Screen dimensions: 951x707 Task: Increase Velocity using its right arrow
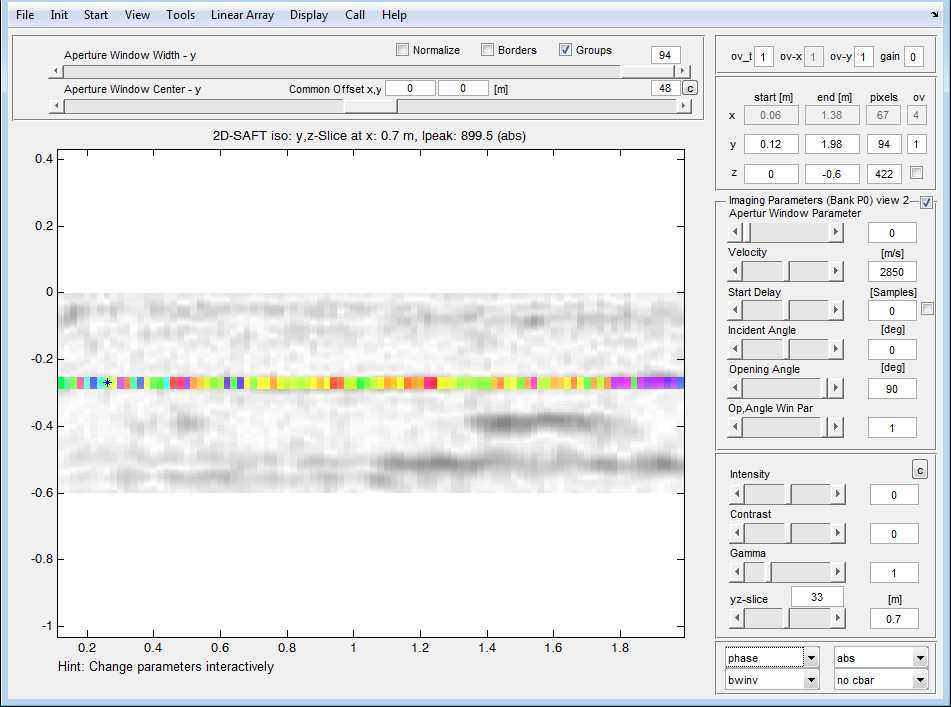pyautogui.click(x=836, y=270)
